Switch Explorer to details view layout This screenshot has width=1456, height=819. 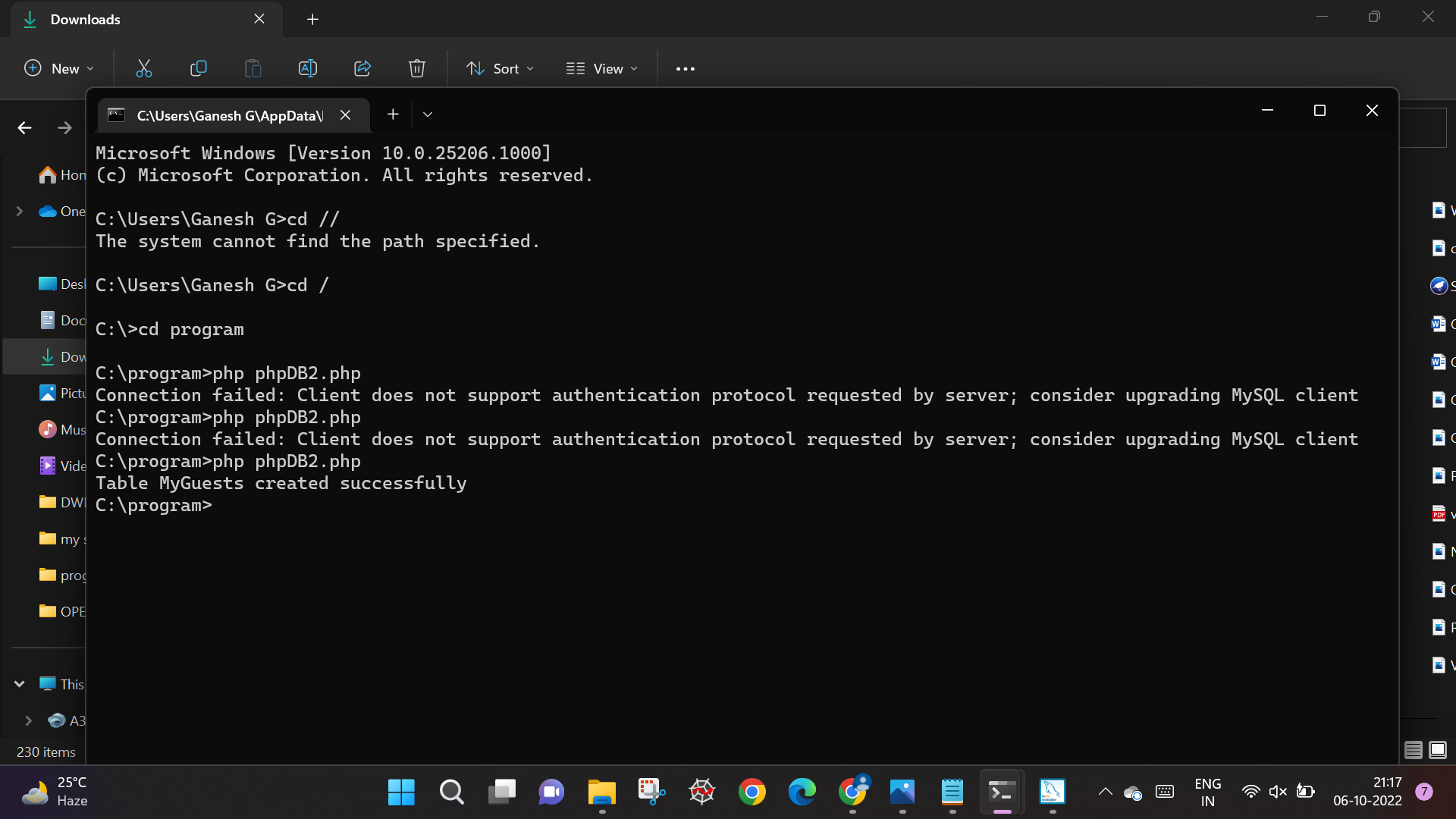(x=1412, y=750)
